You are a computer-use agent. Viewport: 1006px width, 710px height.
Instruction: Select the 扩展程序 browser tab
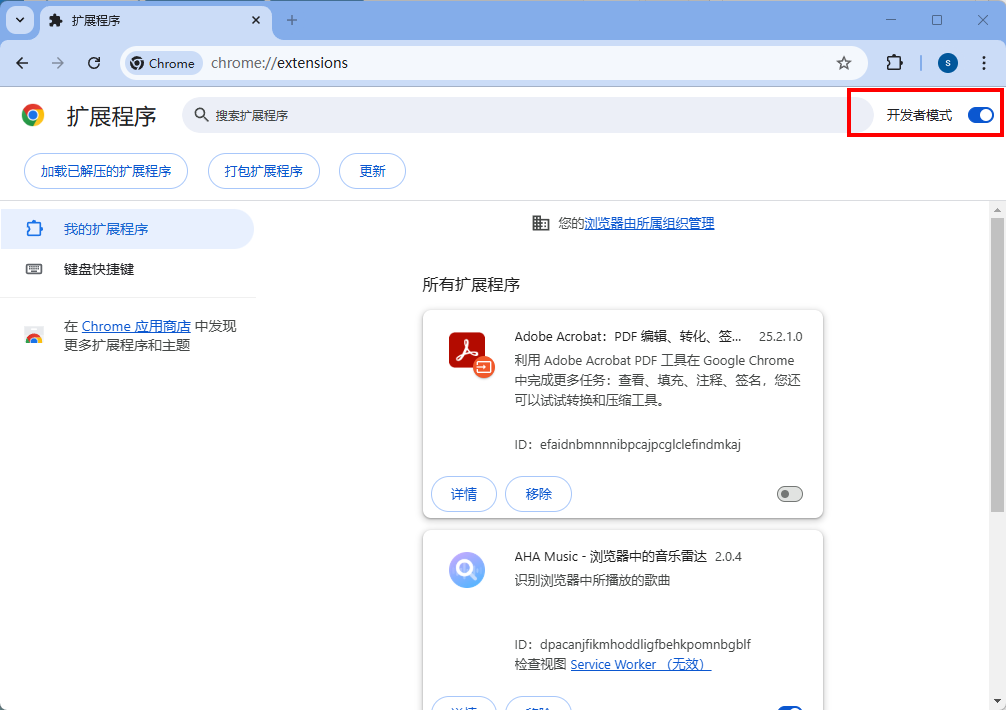point(156,21)
